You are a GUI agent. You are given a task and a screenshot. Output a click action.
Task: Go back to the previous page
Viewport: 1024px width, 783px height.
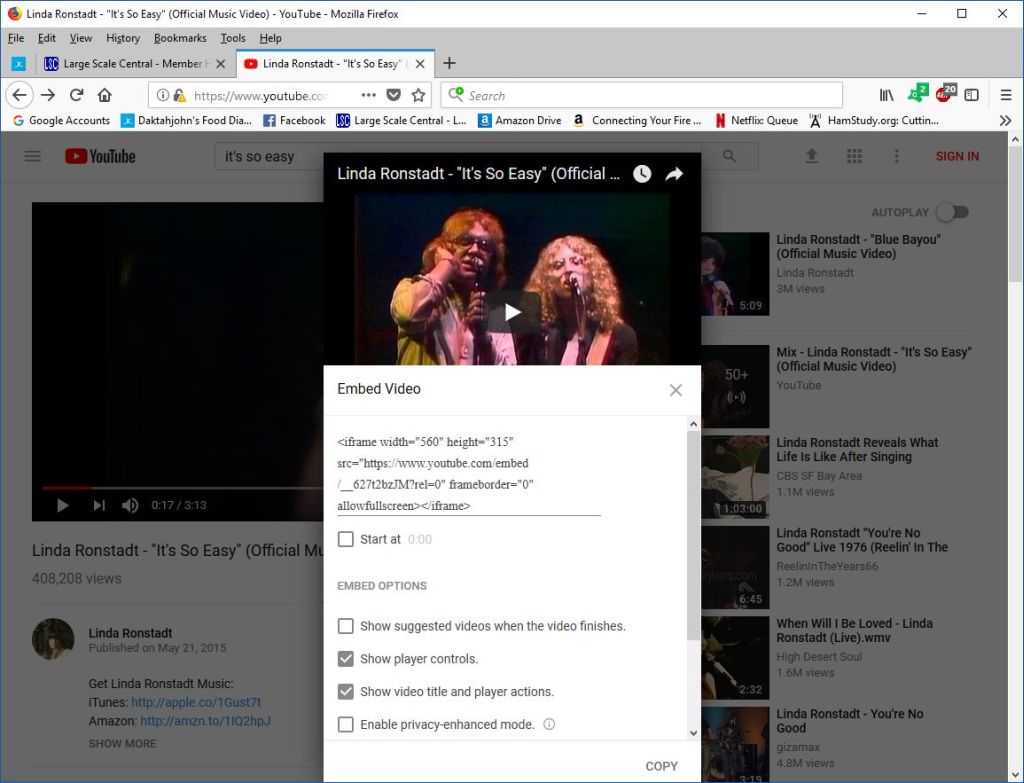click(x=20, y=95)
